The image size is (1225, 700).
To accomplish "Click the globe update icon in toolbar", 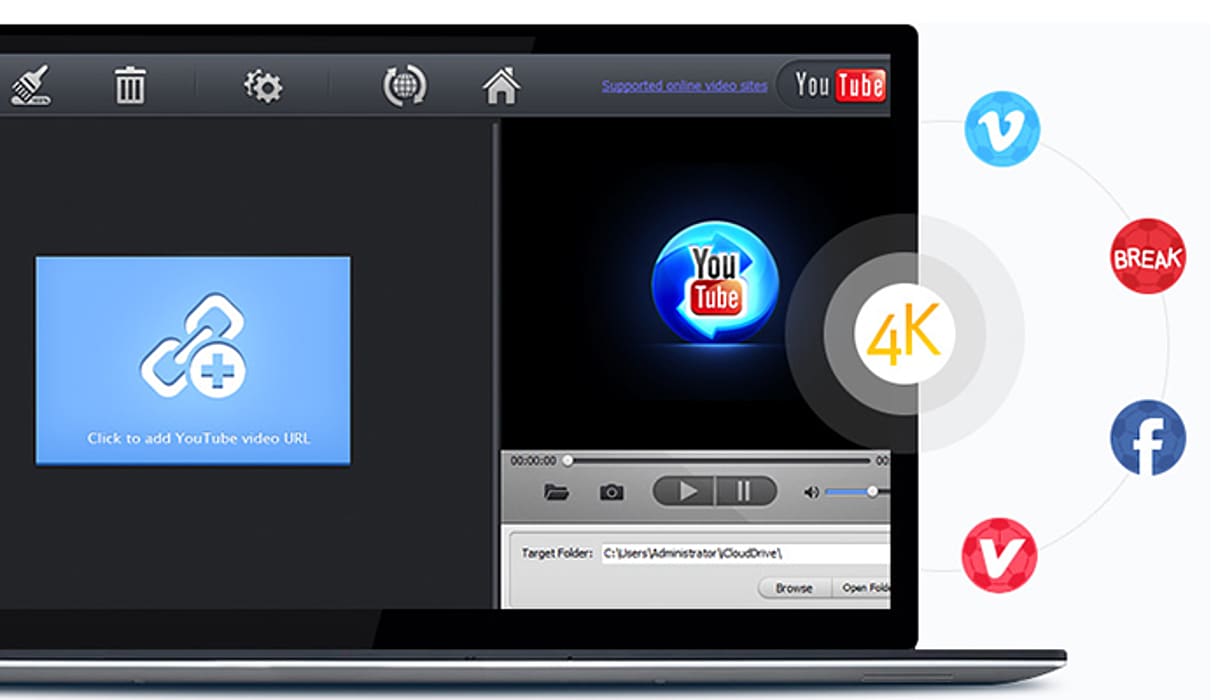I will click(405, 86).
